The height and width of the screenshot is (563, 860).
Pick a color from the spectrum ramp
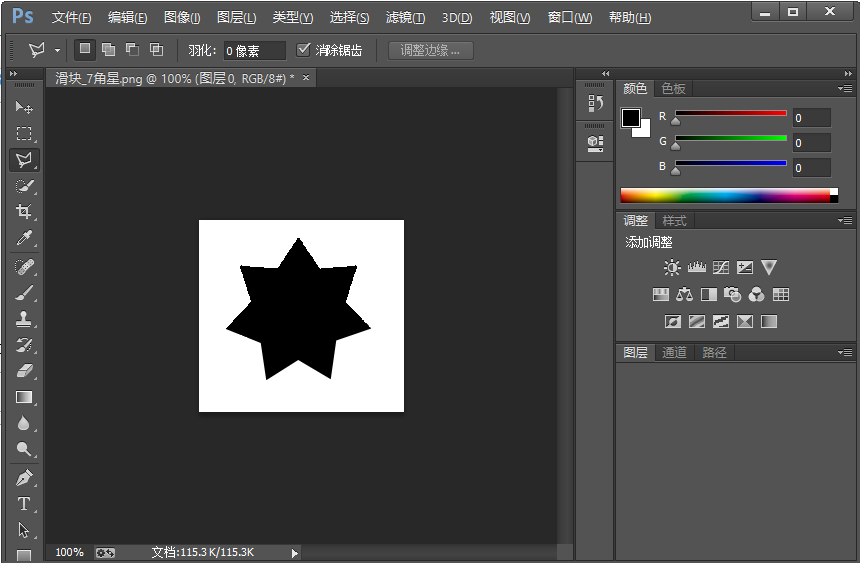pyautogui.click(x=729, y=195)
